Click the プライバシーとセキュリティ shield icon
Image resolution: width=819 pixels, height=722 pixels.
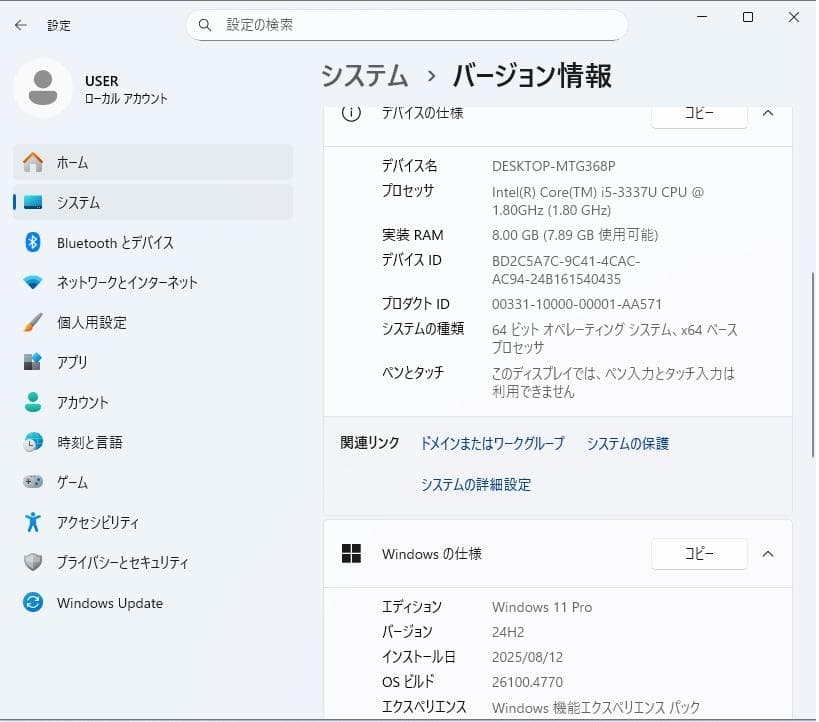pos(33,562)
